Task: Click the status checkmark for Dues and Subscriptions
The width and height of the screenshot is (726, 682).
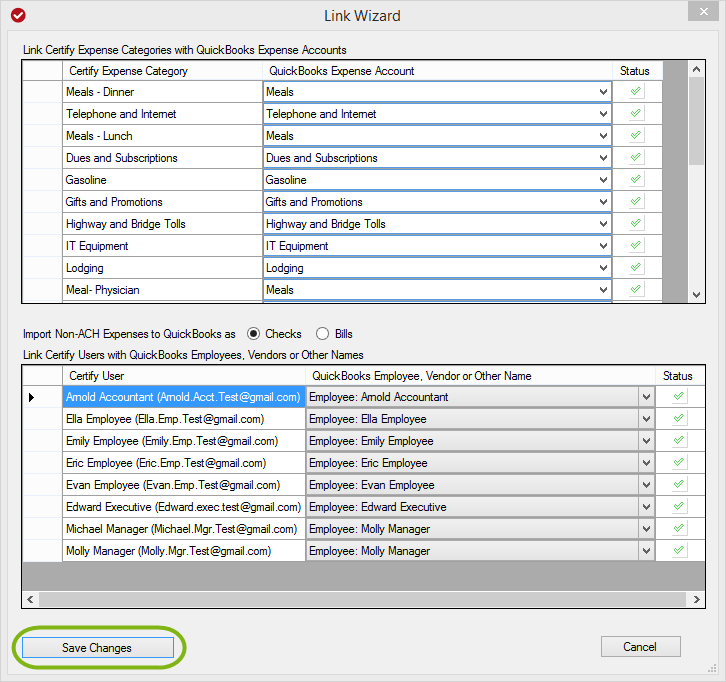Action: [x=636, y=157]
